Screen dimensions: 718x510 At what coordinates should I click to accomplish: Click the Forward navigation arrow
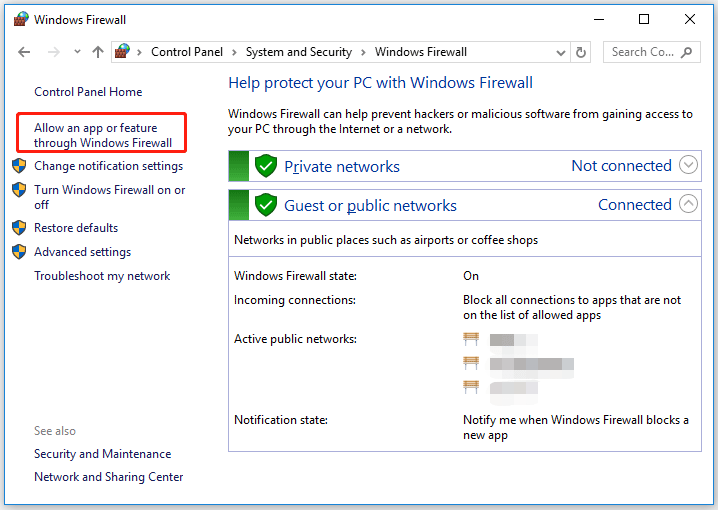tap(54, 52)
